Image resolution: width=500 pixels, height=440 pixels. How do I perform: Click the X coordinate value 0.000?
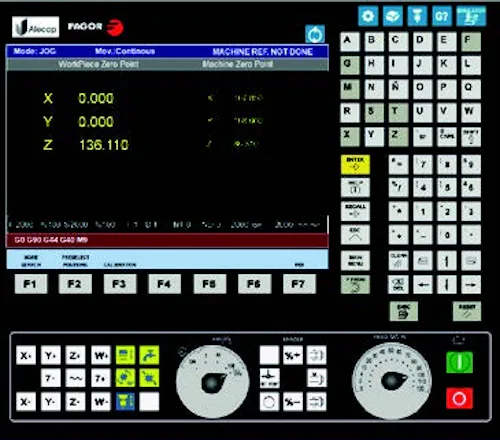[96, 98]
